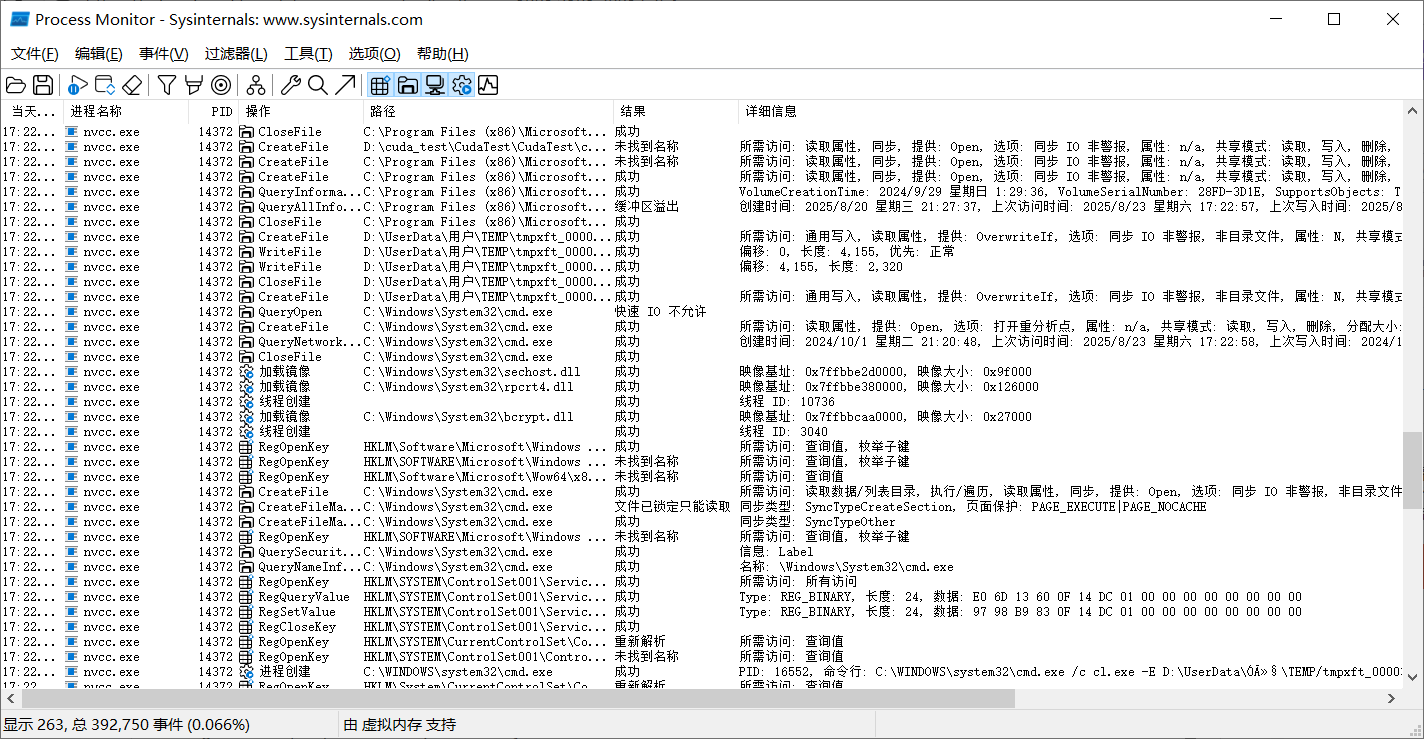
Task: Open a saved log file via toolbar
Action: coord(16,85)
